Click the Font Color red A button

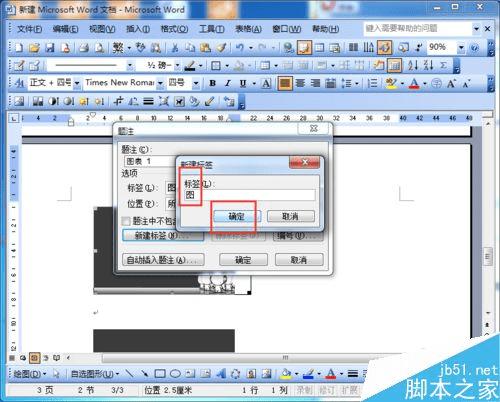[414, 83]
